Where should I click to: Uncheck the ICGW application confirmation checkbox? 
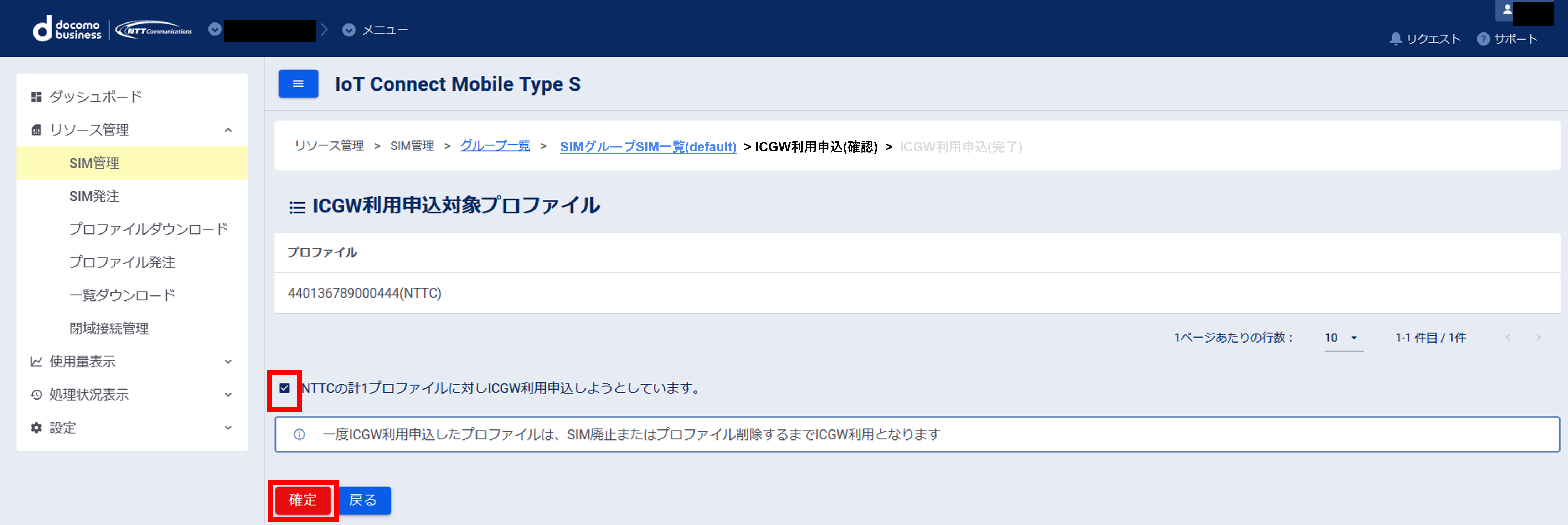click(284, 388)
